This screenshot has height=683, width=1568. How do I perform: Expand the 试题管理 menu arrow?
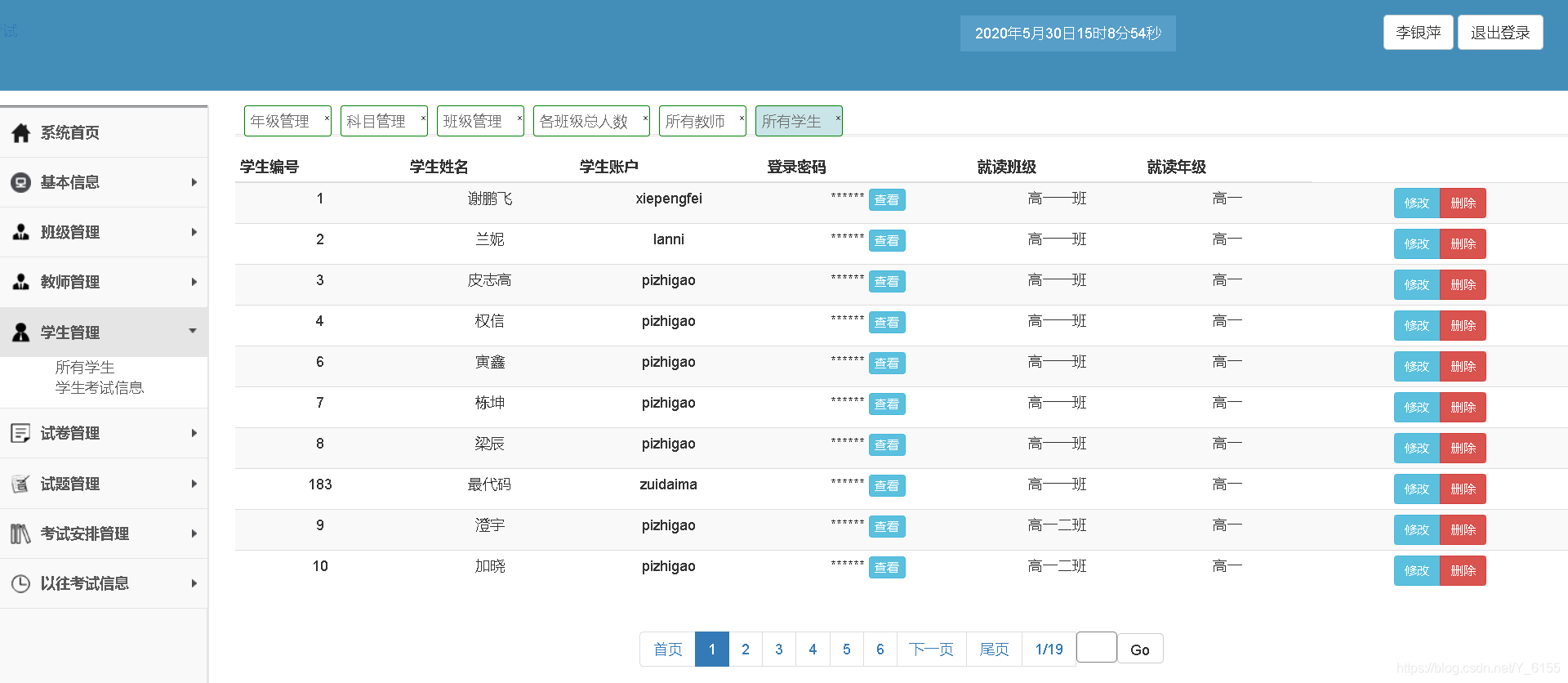click(x=194, y=484)
